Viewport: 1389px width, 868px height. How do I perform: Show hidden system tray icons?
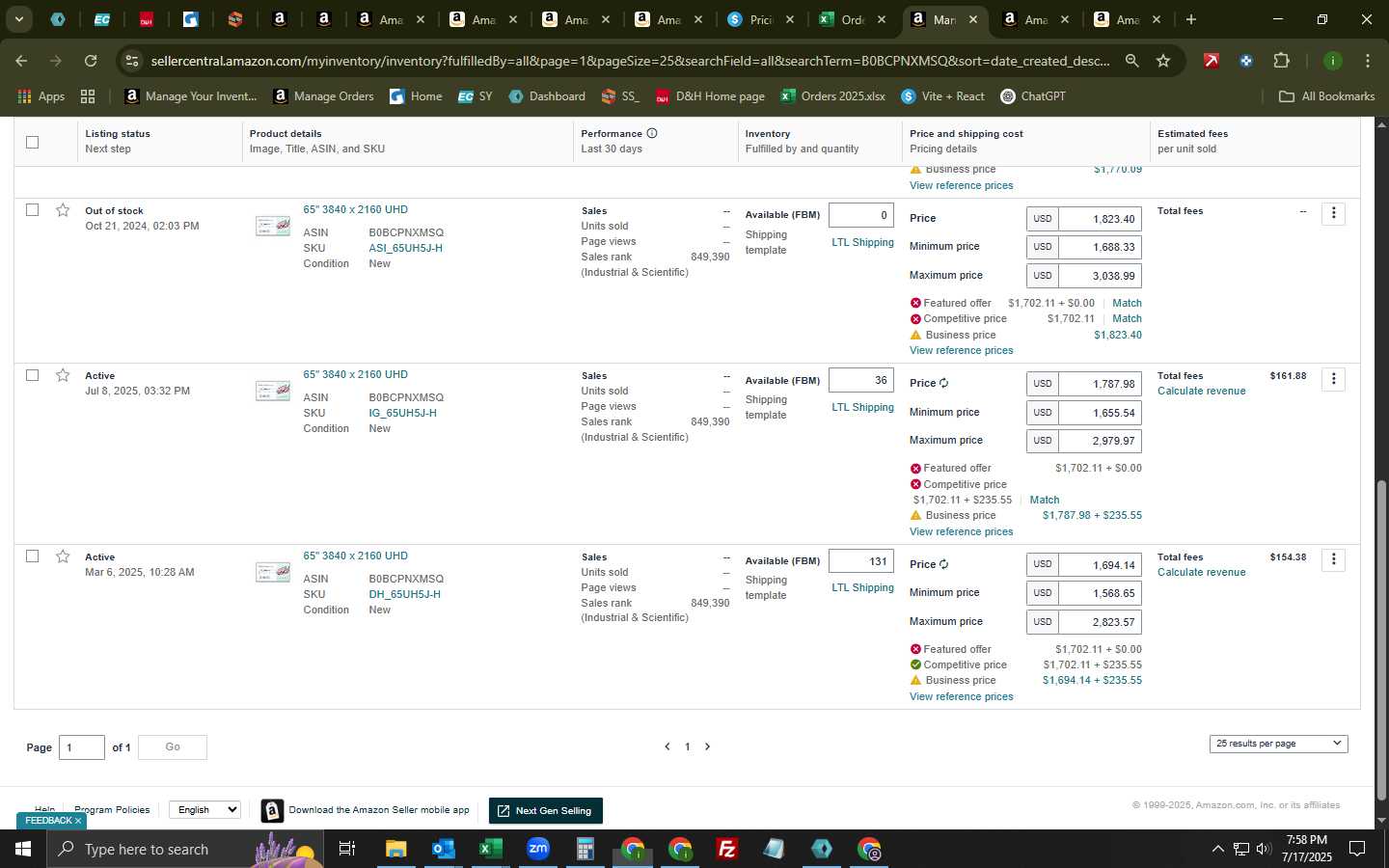[x=1217, y=849]
